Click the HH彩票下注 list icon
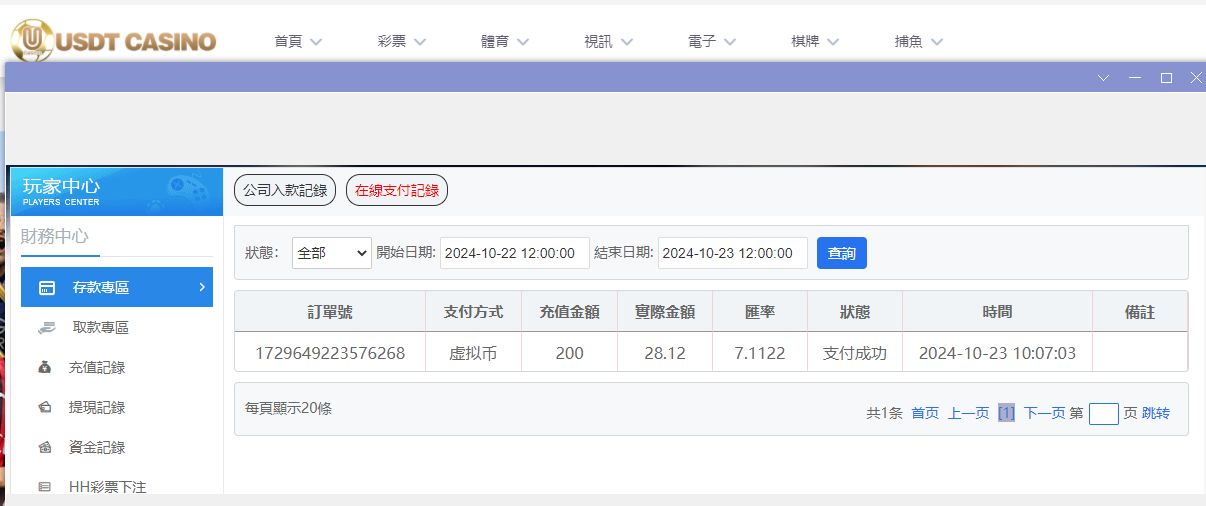 44,487
